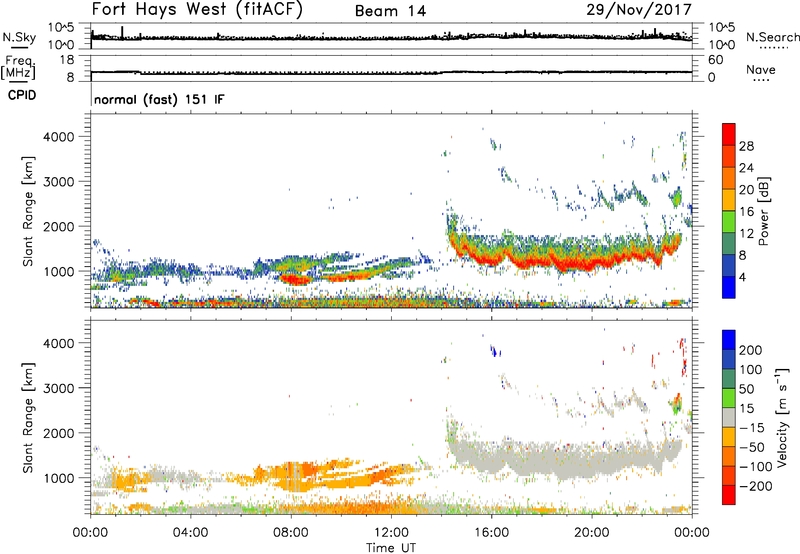
Task: Click the '08:00' time tick label
Action: coord(291,533)
